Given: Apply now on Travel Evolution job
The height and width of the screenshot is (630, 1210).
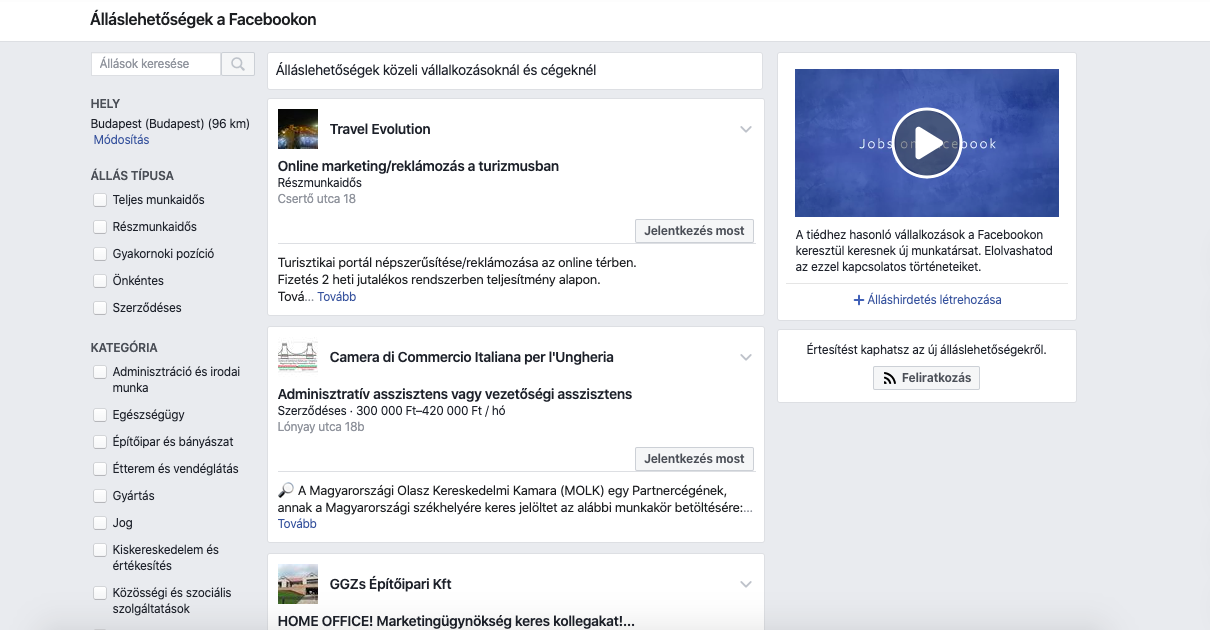Looking at the screenshot, I should click(x=694, y=231).
